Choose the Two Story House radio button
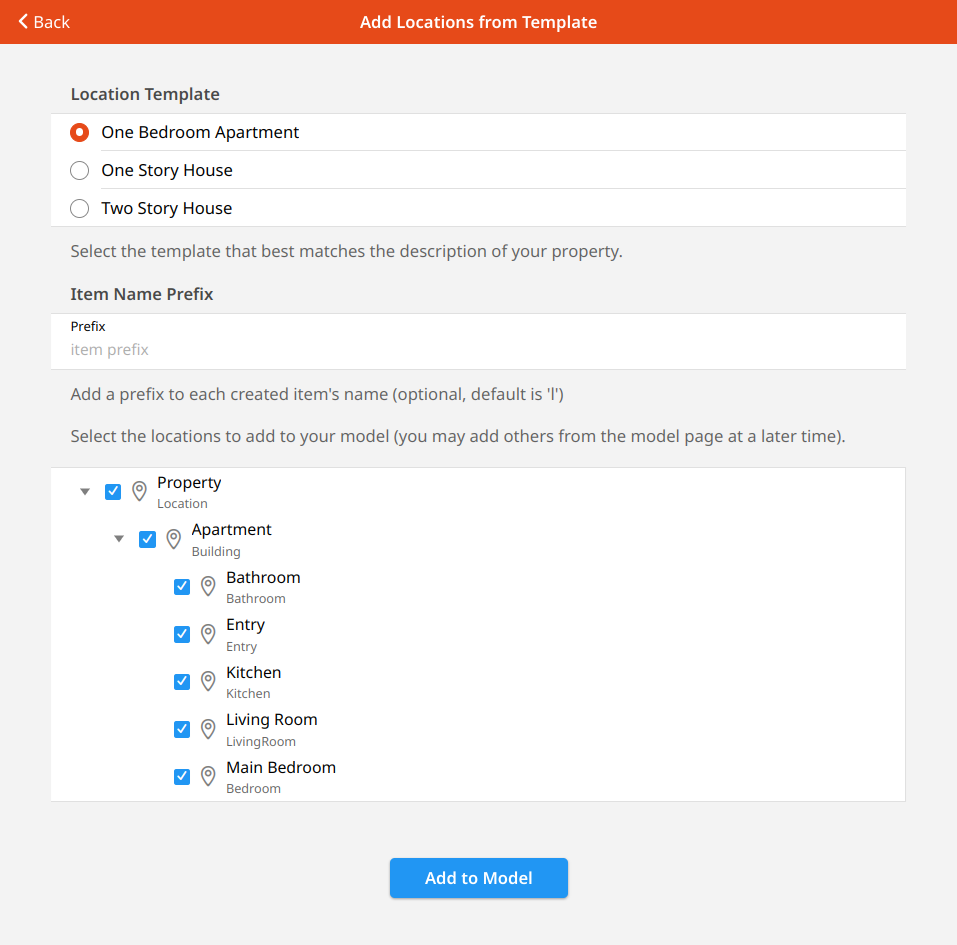The width and height of the screenshot is (957, 945). pyautogui.click(x=80, y=209)
